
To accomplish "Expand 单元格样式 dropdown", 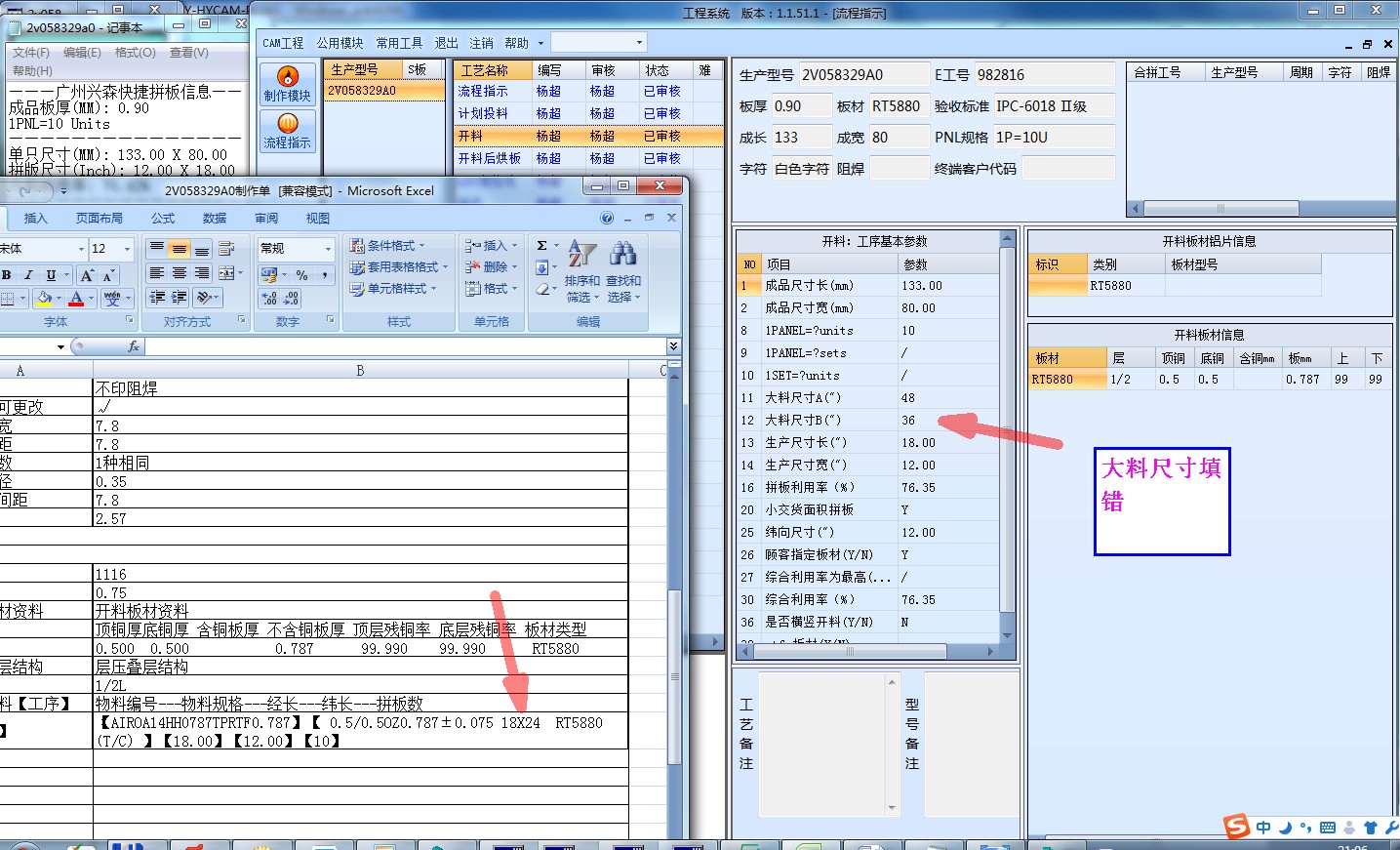I will click(x=392, y=289).
